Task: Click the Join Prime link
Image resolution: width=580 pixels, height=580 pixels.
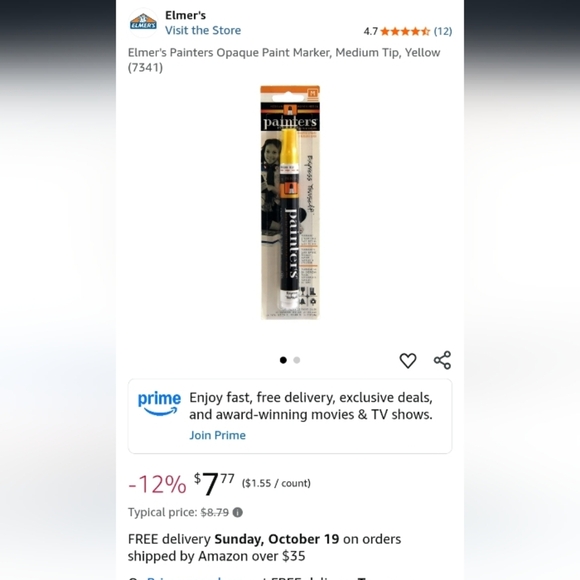Action: pos(218,435)
